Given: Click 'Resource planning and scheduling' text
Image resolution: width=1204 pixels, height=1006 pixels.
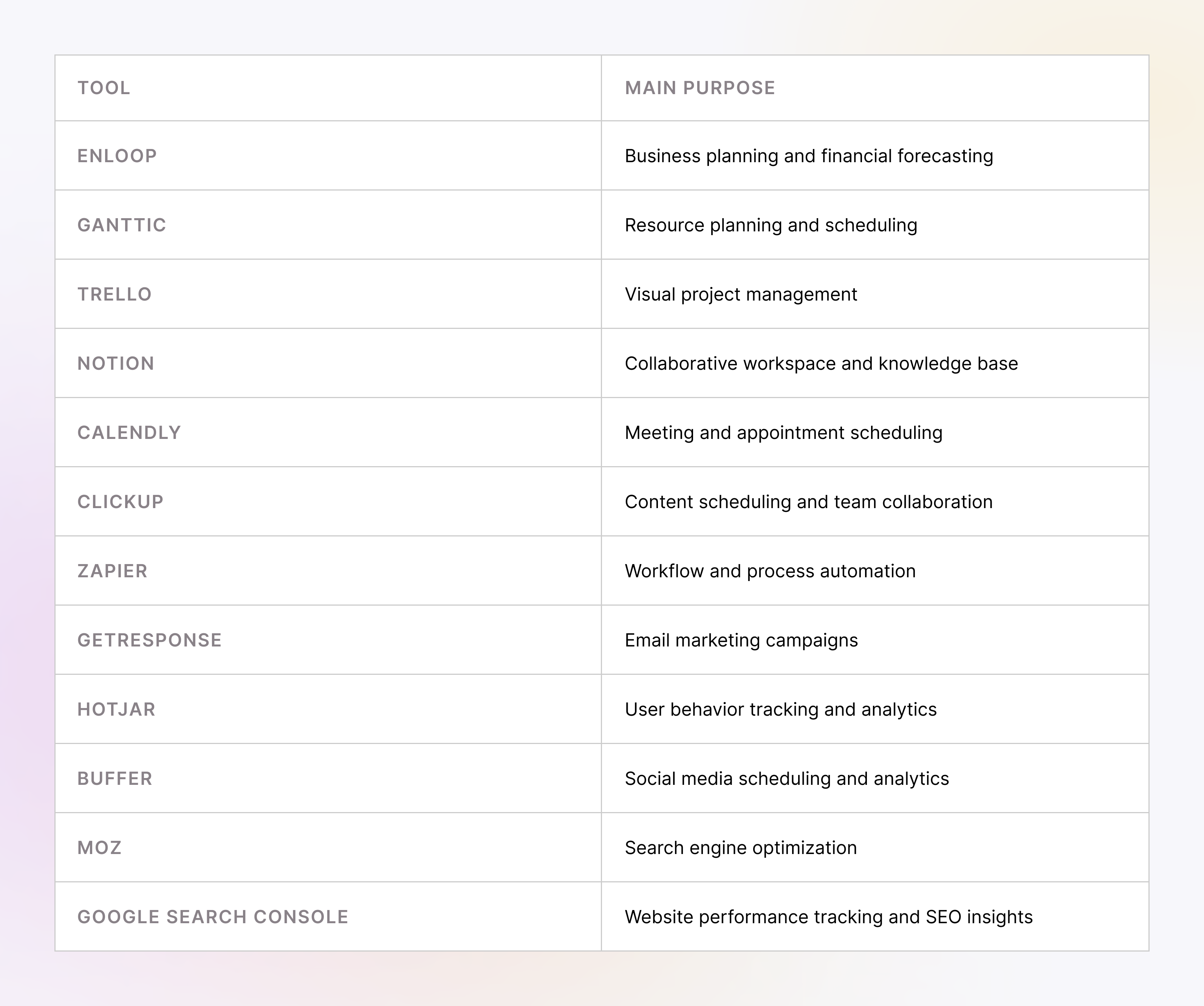Looking at the screenshot, I should point(771,225).
